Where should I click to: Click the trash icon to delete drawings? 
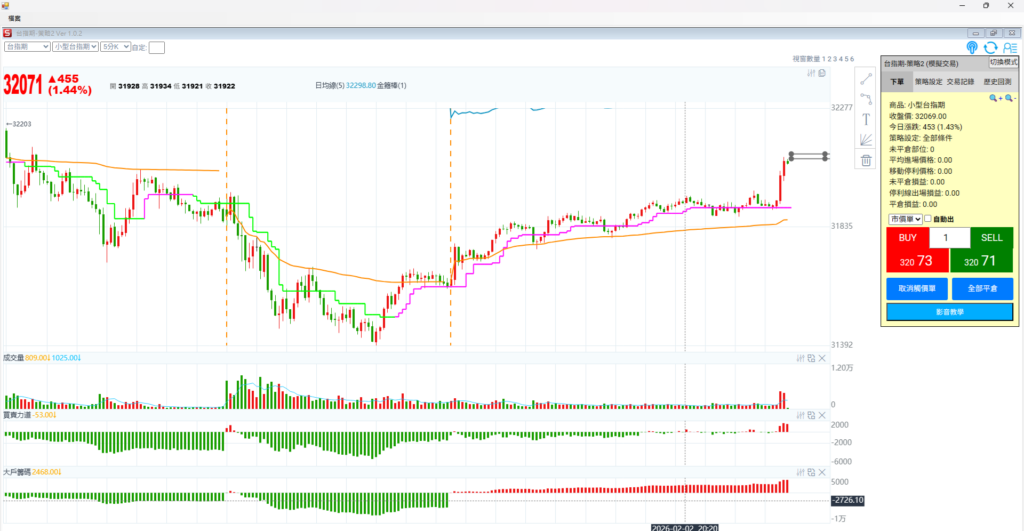tap(866, 160)
